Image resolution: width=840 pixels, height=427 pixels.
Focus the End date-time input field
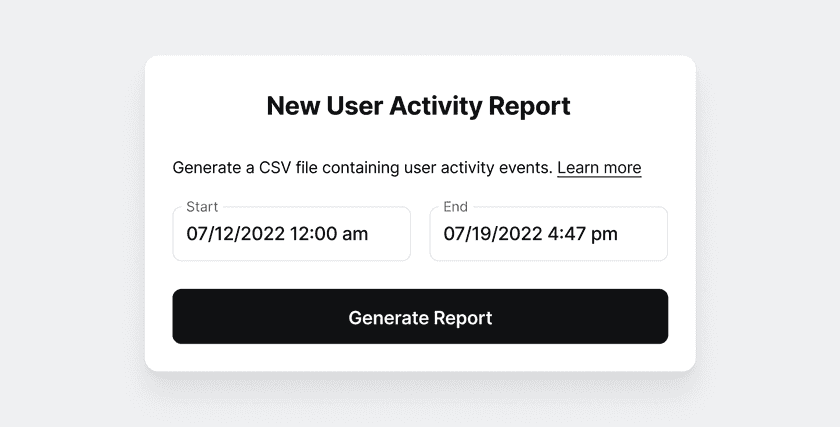548,234
